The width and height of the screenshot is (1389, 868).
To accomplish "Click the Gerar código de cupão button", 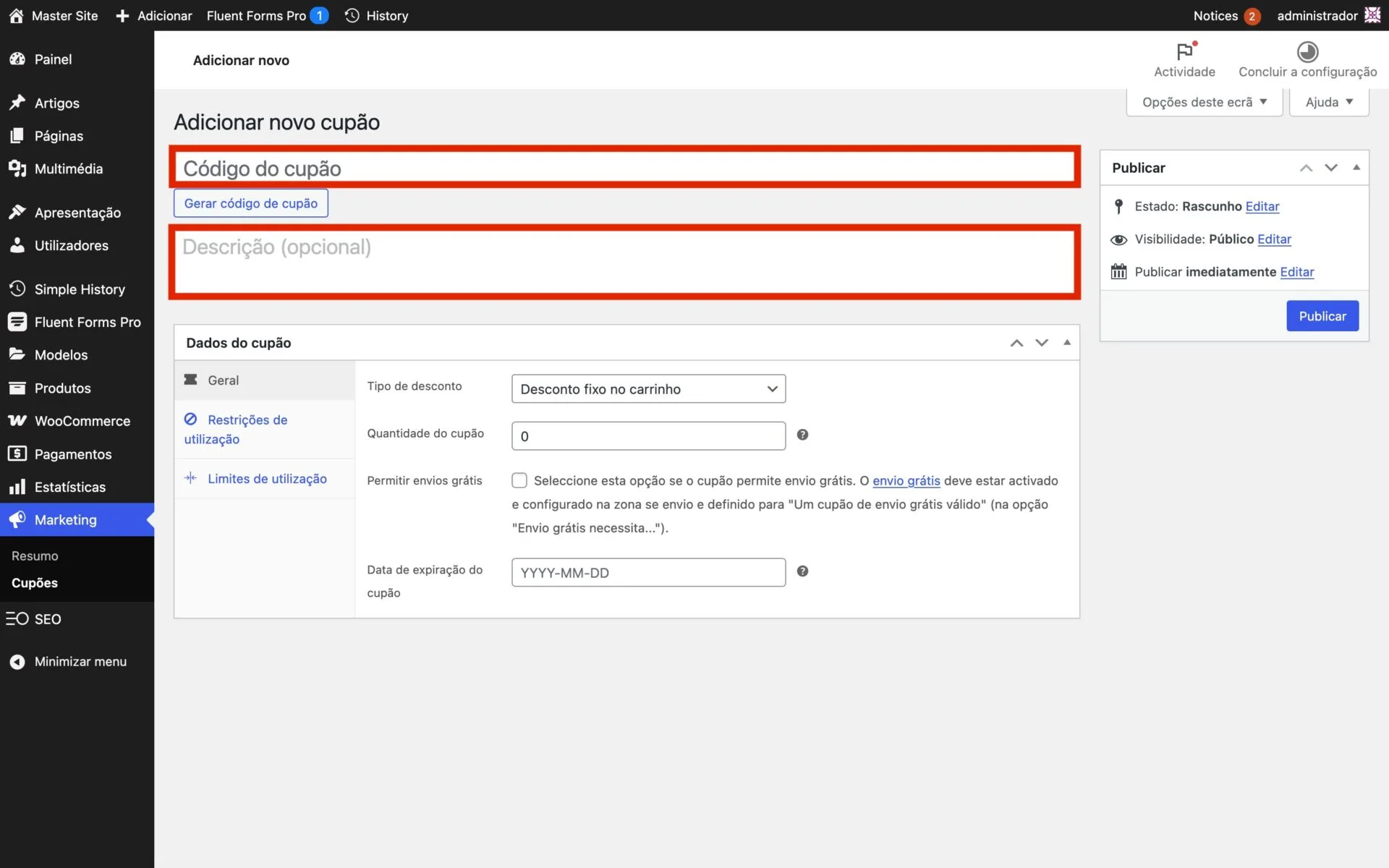I will tap(250, 203).
